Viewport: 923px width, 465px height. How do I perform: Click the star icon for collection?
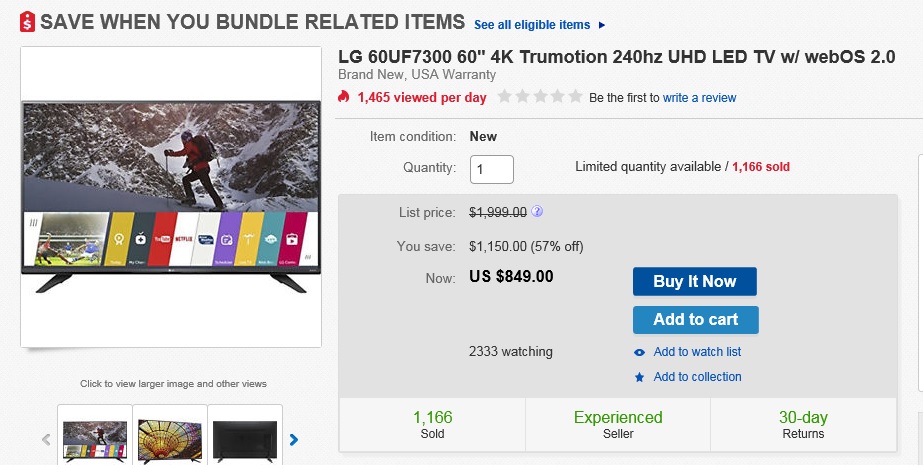click(640, 377)
